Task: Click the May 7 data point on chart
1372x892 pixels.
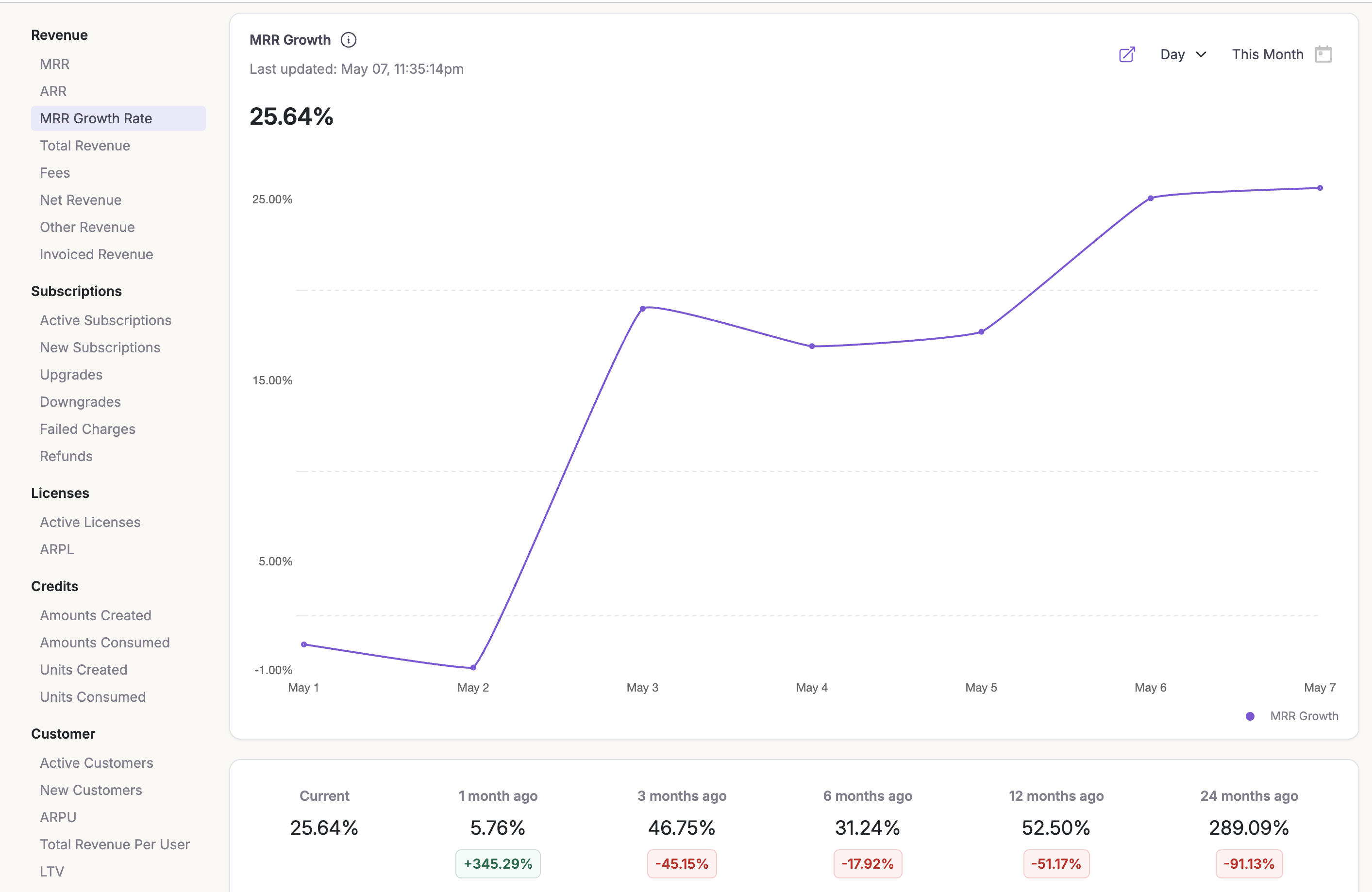Action: tap(1320, 188)
